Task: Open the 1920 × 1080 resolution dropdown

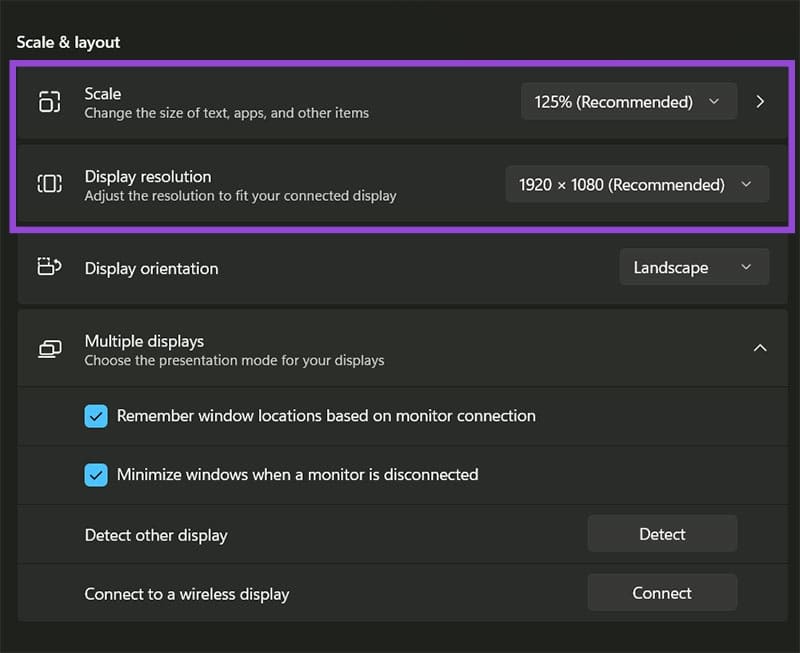Action: click(x=637, y=184)
